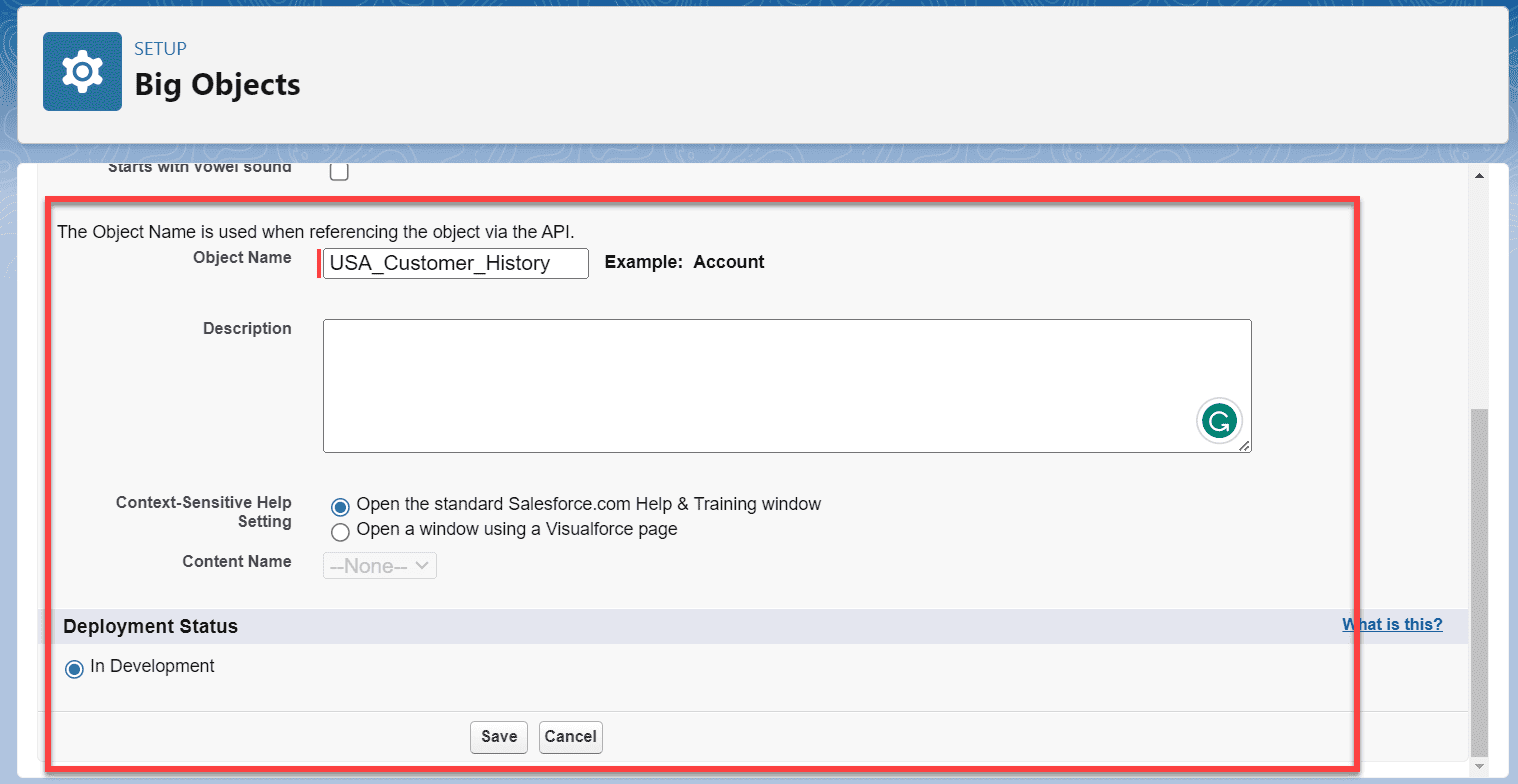The image size is (1518, 784).
Task: Click the SETUP breadcrumb label
Action: [x=159, y=48]
